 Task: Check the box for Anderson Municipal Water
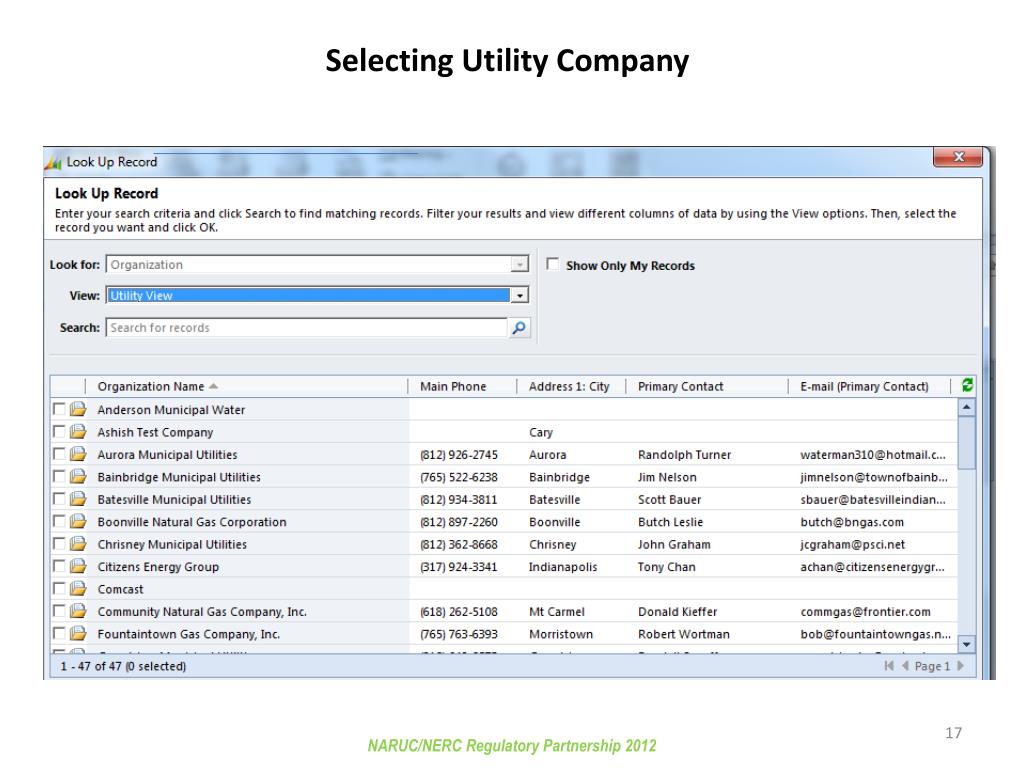[x=59, y=409]
